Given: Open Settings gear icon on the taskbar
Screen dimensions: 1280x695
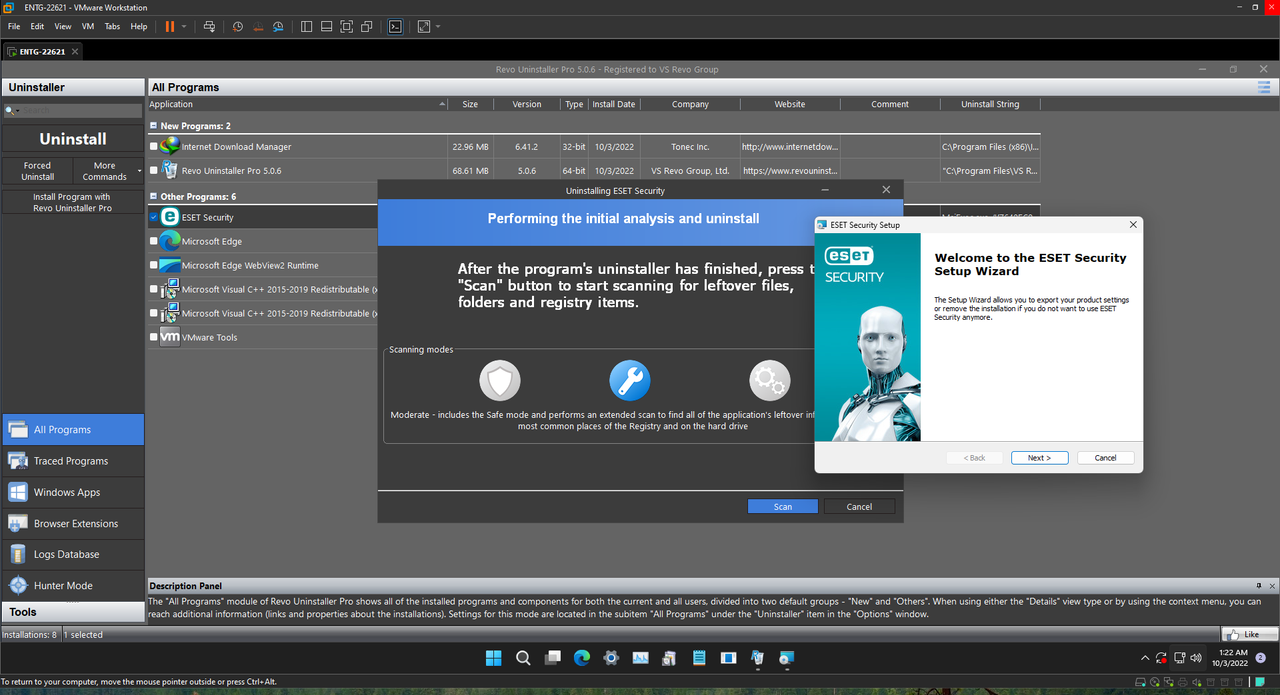Looking at the screenshot, I should [611, 658].
